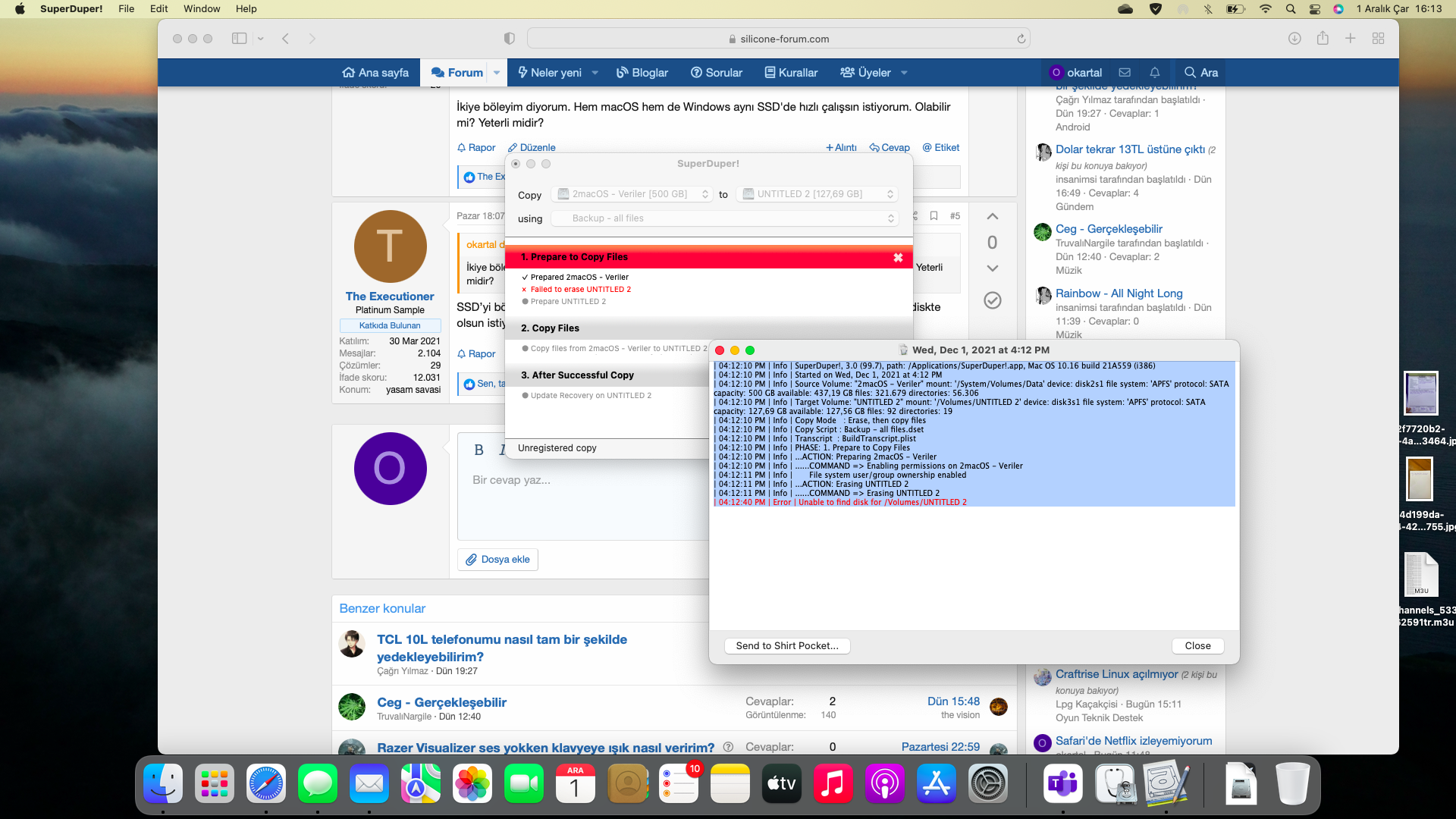The image size is (1456, 819).
Task: Open Window menu
Action: [202, 9]
